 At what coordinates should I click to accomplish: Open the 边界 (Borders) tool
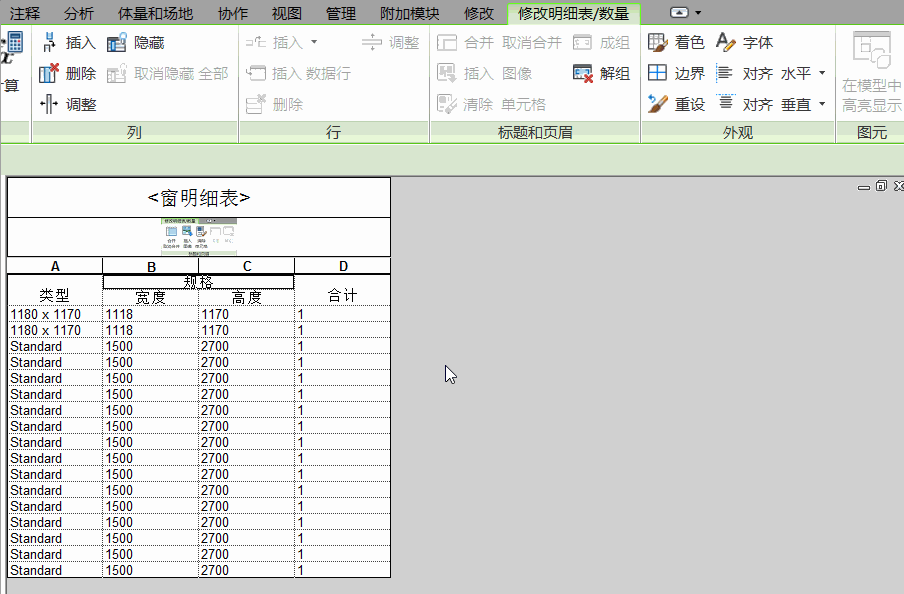(677, 73)
